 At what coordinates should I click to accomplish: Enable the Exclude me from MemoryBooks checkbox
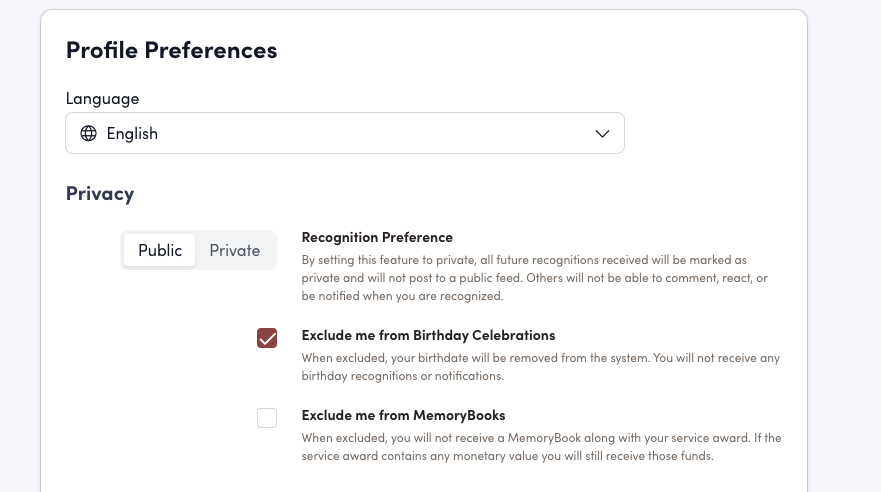click(267, 418)
